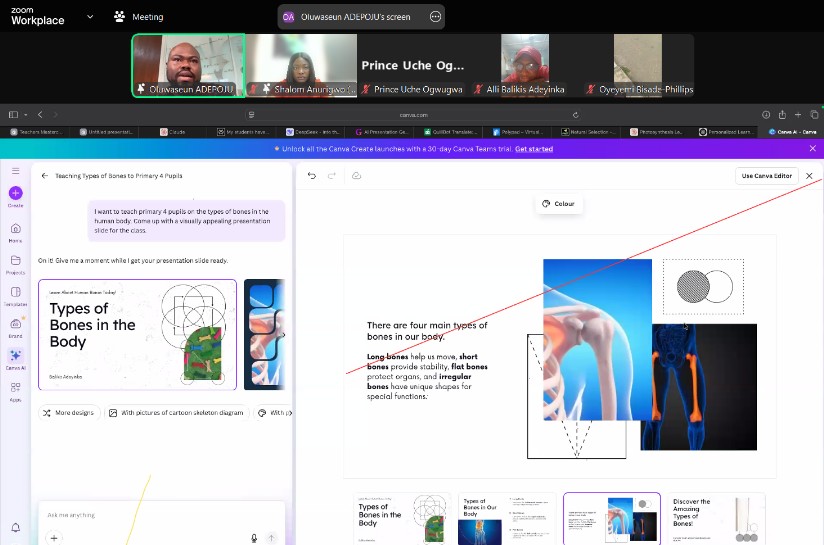Switch to the Natural Selection browser tab
The image size is (824, 545).
coord(589,131)
